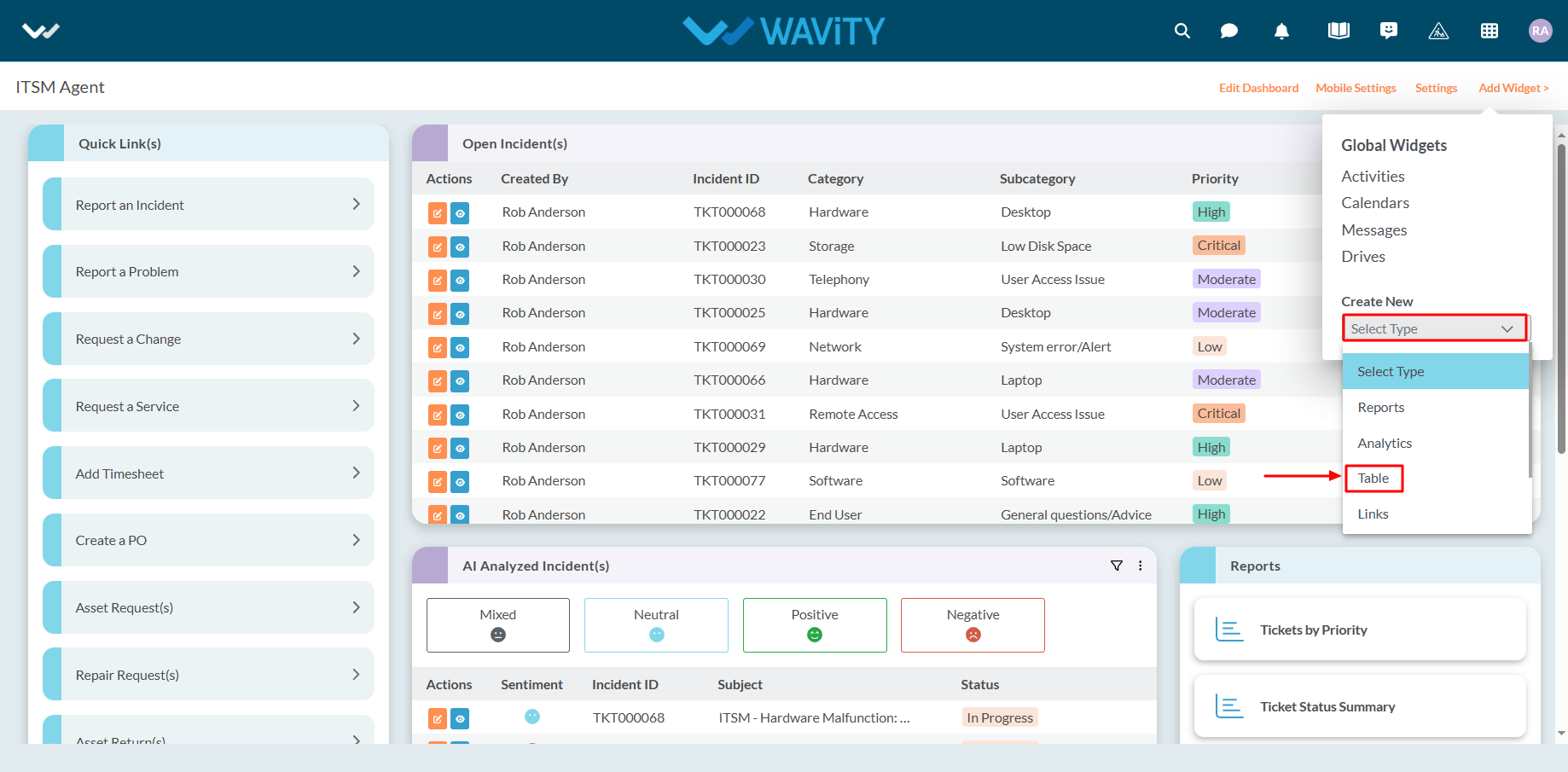This screenshot has height=772, width=1568.
Task: Click Mobile Settings link
Action: pos(1356,88)
